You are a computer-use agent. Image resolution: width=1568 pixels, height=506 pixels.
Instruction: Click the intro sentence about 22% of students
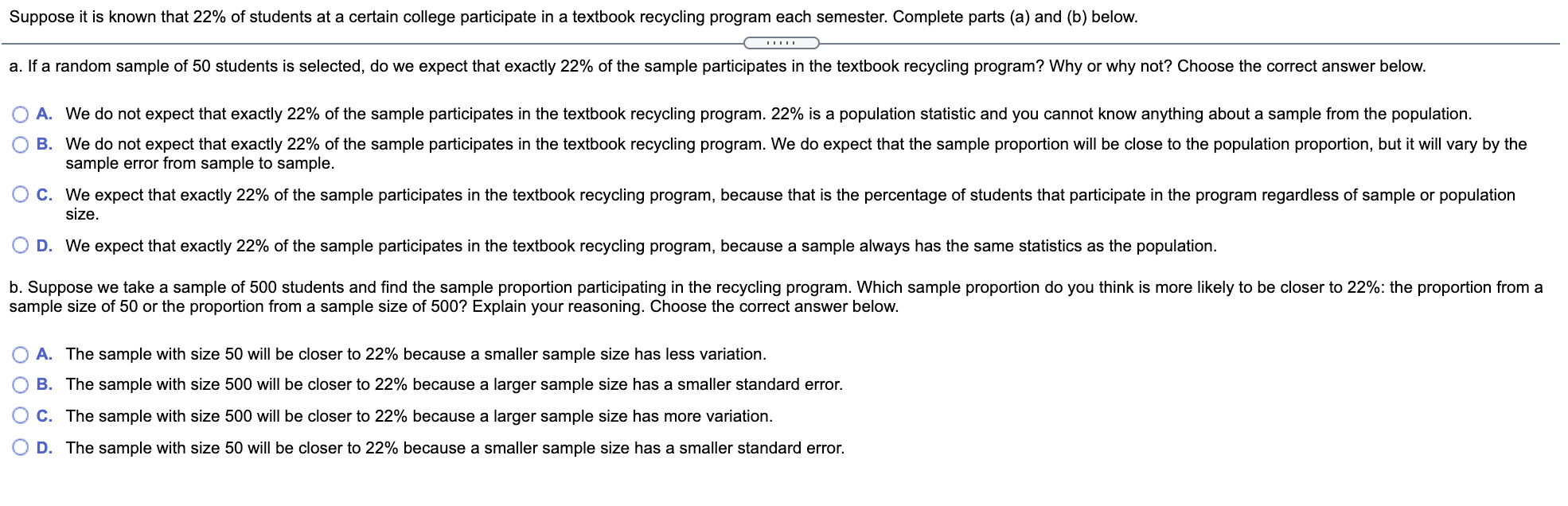click(573, 18)
